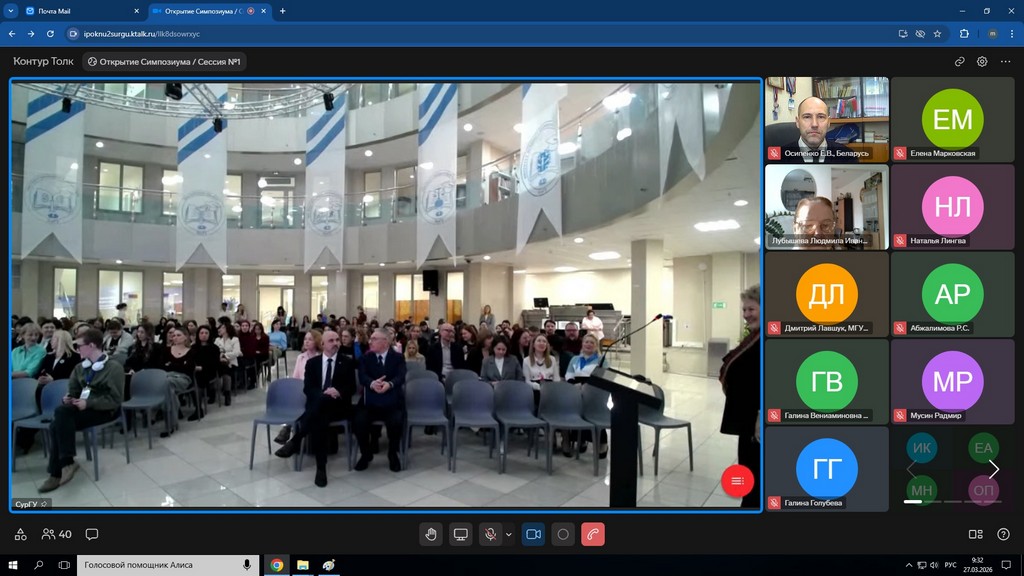Open the meeting chat

coord(92,534)
